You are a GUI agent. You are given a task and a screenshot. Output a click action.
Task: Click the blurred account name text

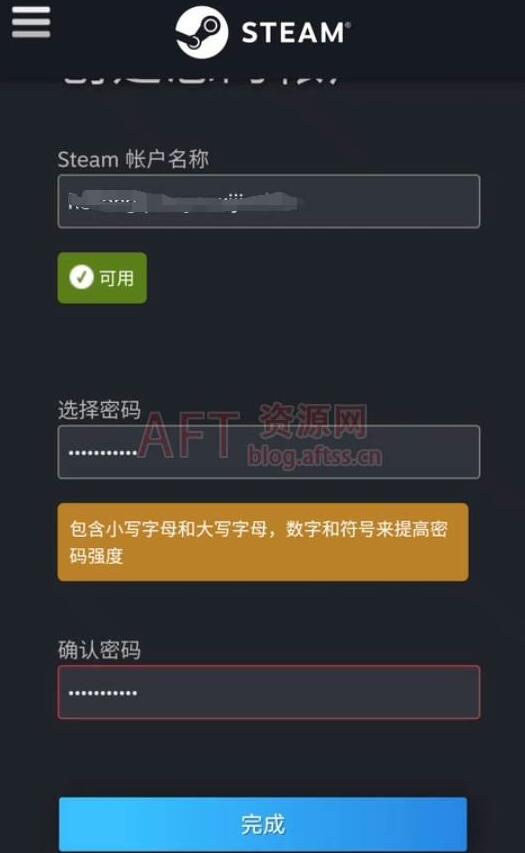(183, 201)
